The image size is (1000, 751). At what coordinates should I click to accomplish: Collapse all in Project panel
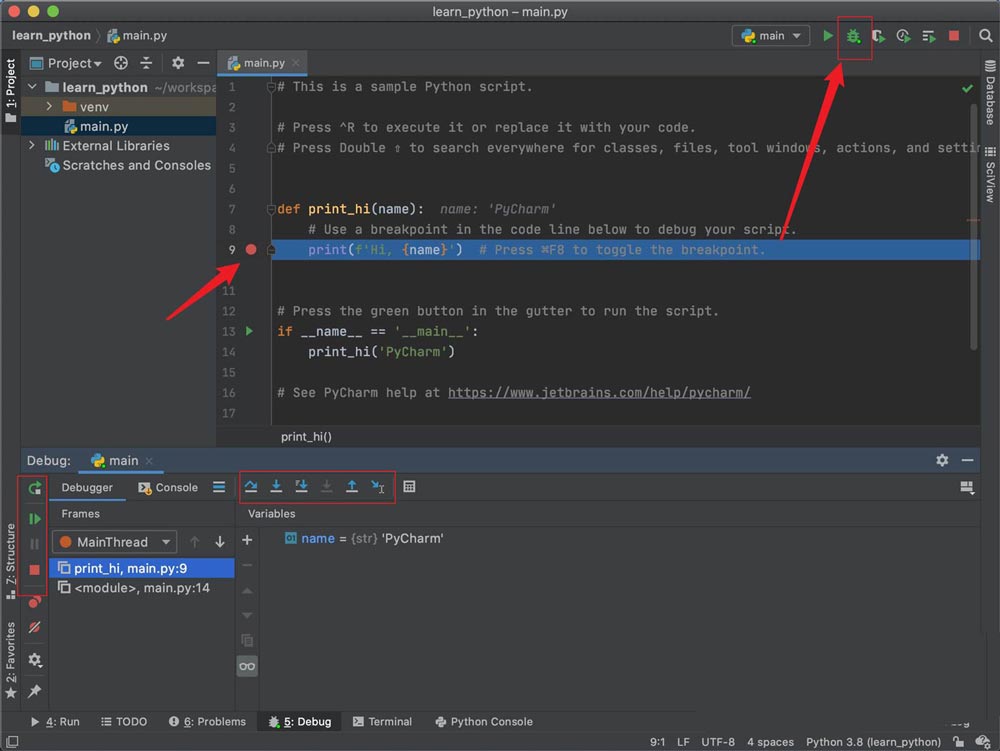point(146,62)
